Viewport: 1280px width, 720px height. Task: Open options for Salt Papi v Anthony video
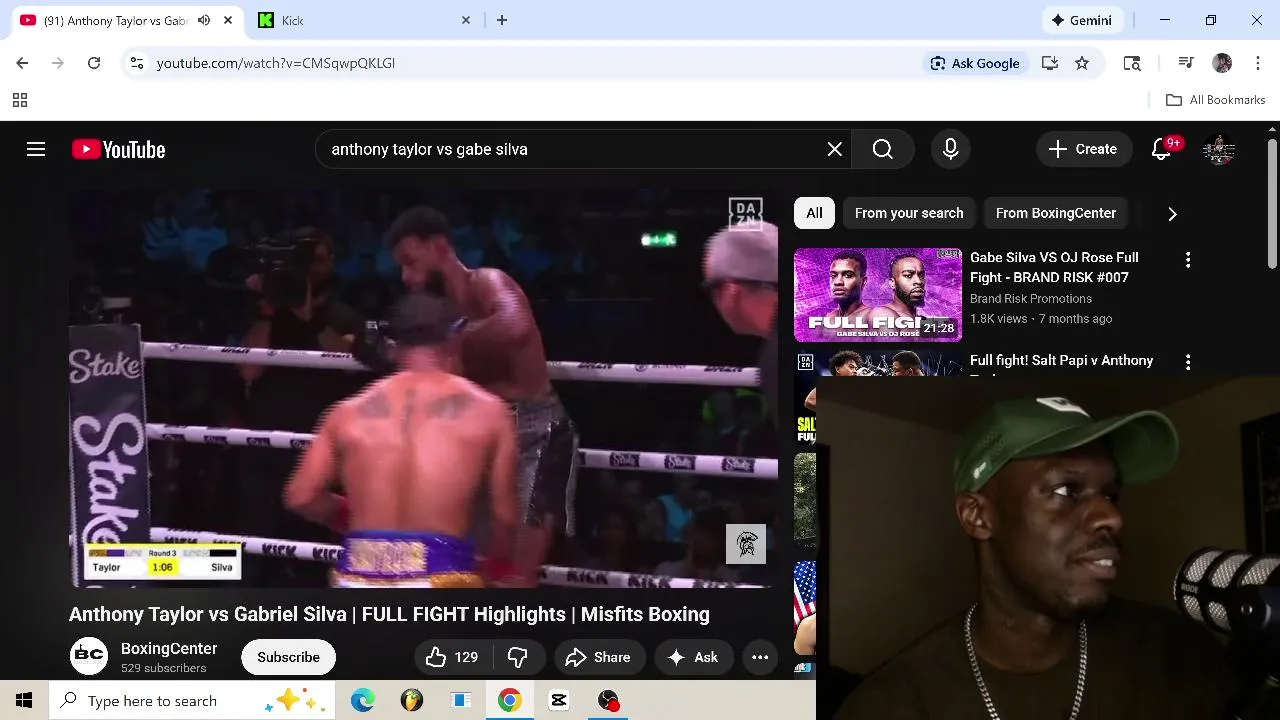1188,363
